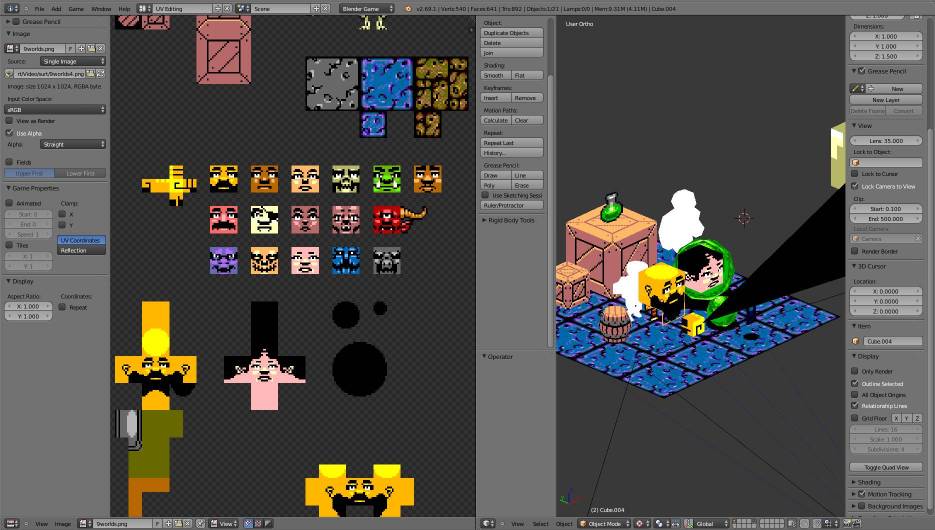The width and height of the screenshot is (935, 530).
Task: Click the Lens value slider field
Action: click(886, 141)
